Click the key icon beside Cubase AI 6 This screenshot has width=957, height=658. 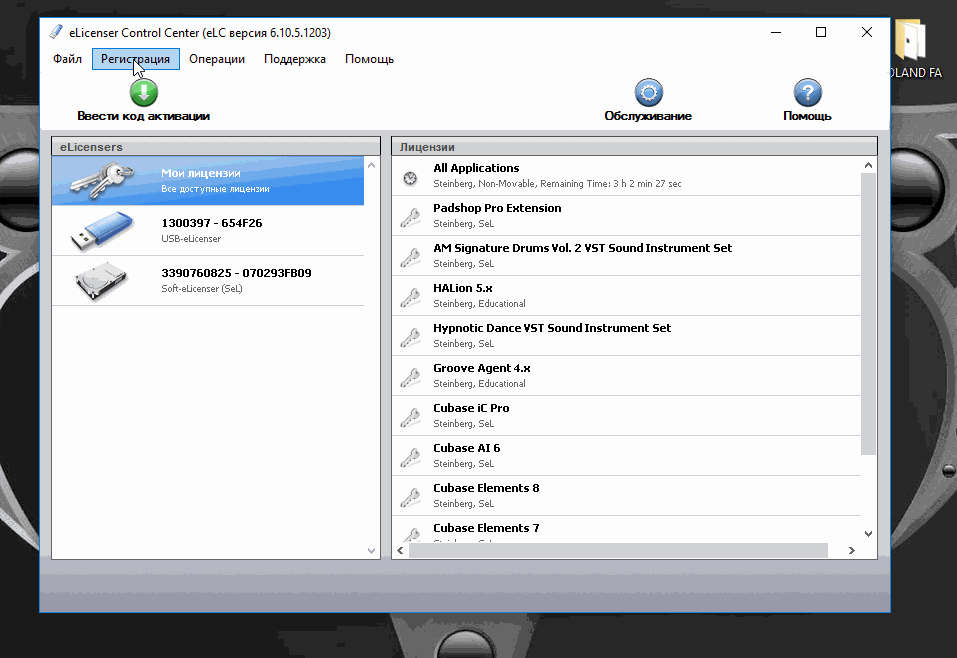pos(411,457)
